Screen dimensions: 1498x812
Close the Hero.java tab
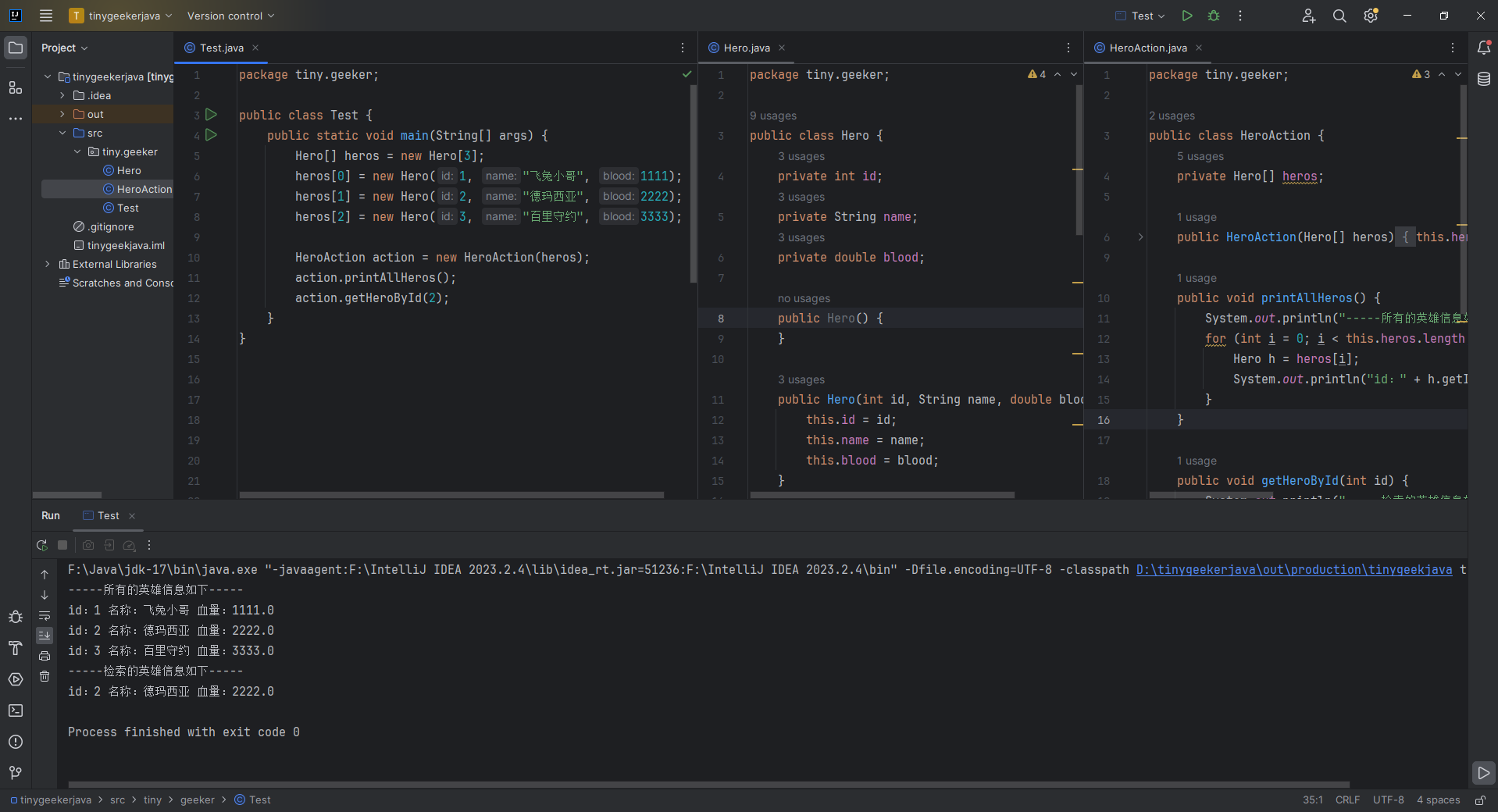[x=782, y=48]
